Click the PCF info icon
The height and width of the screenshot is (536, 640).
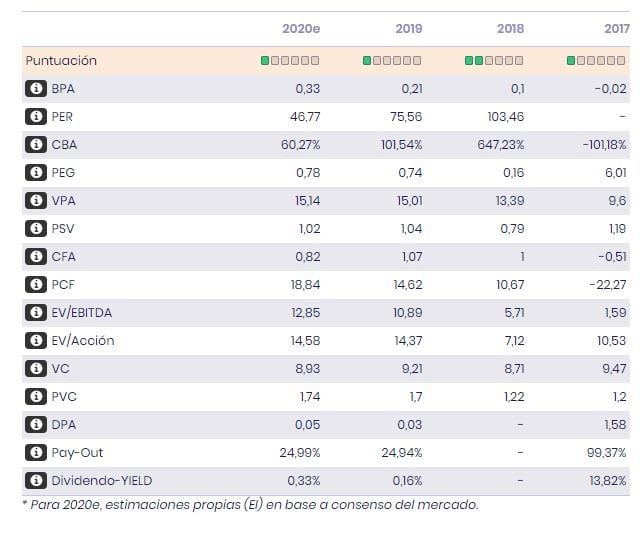[x=36, y=285]
